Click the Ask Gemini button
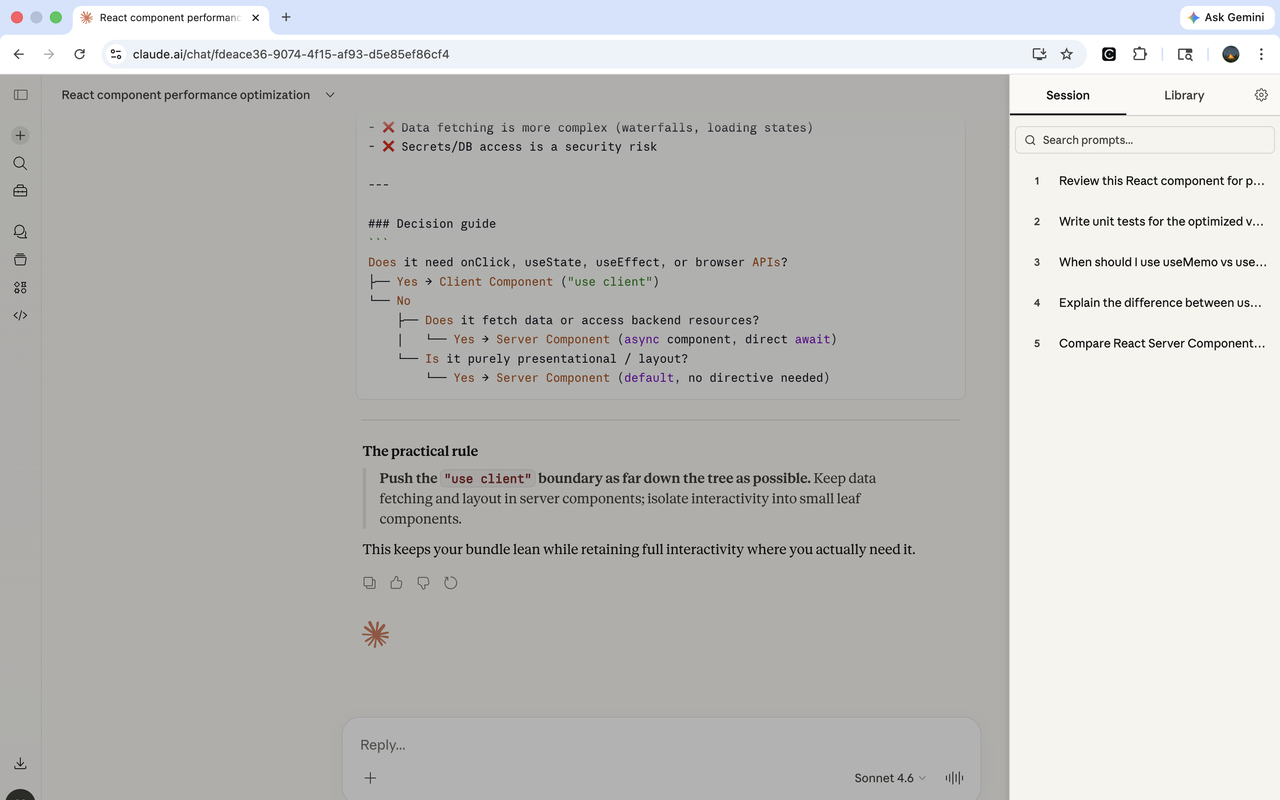This screenshot has height=800, width=1280. coord(1226,17)
